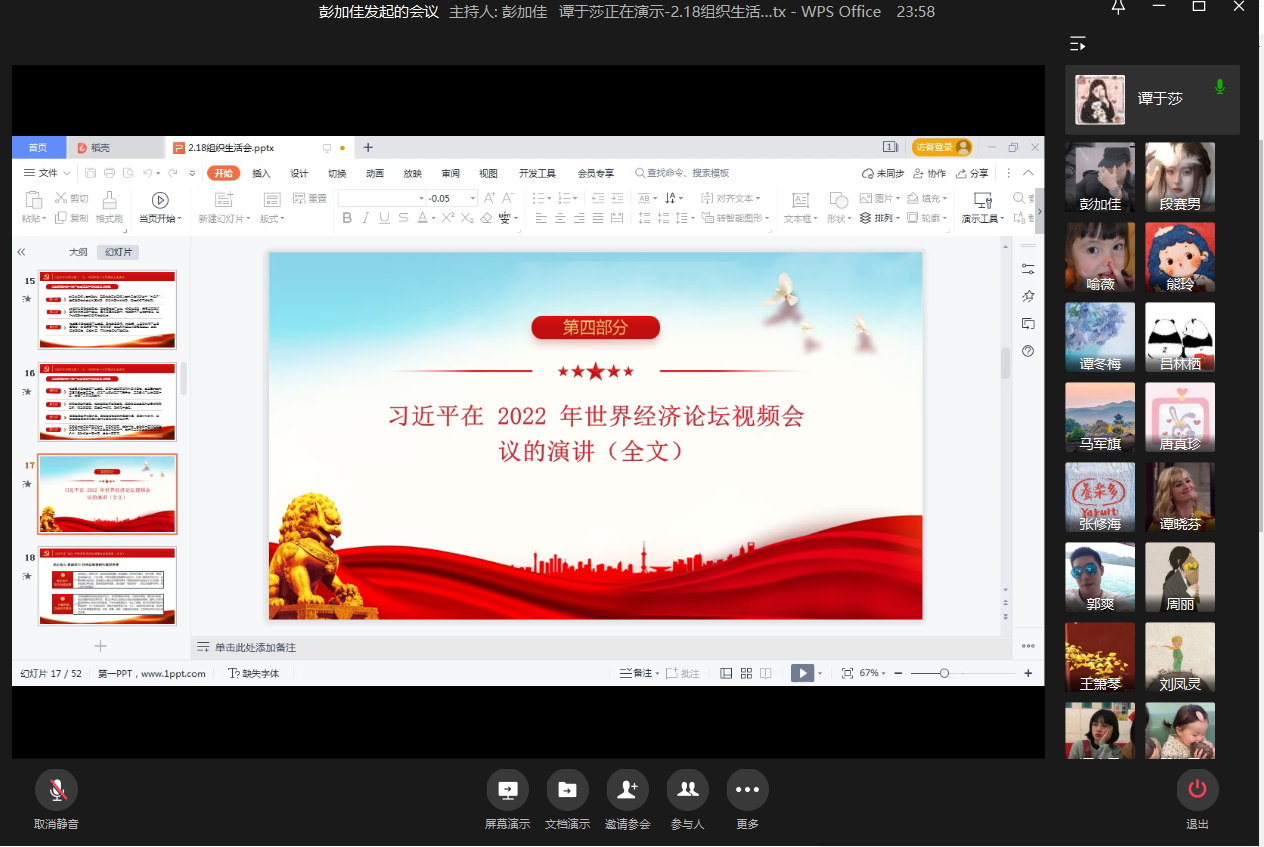Image resolution: width=1264 pixels, height=847 pixels.
Task: Click the 更多 three-dot icon
Action: click(747, 790)
